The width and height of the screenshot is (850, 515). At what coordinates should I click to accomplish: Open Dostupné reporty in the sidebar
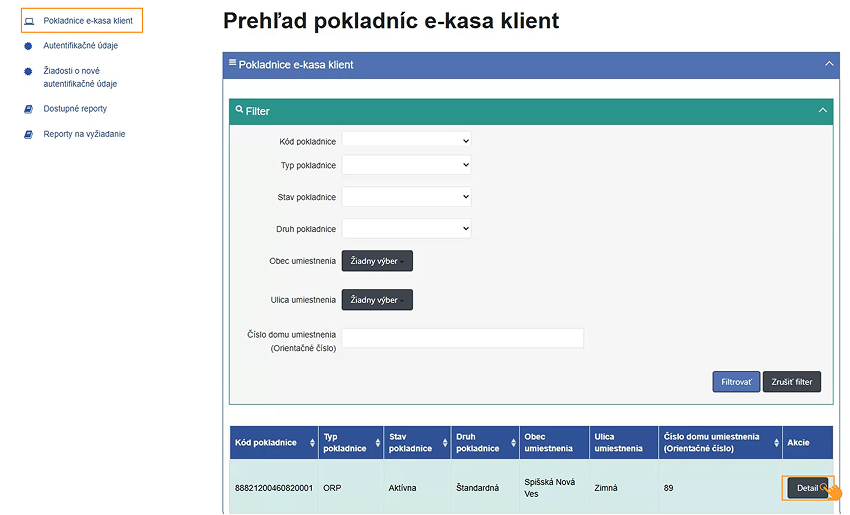coord(75,109)
